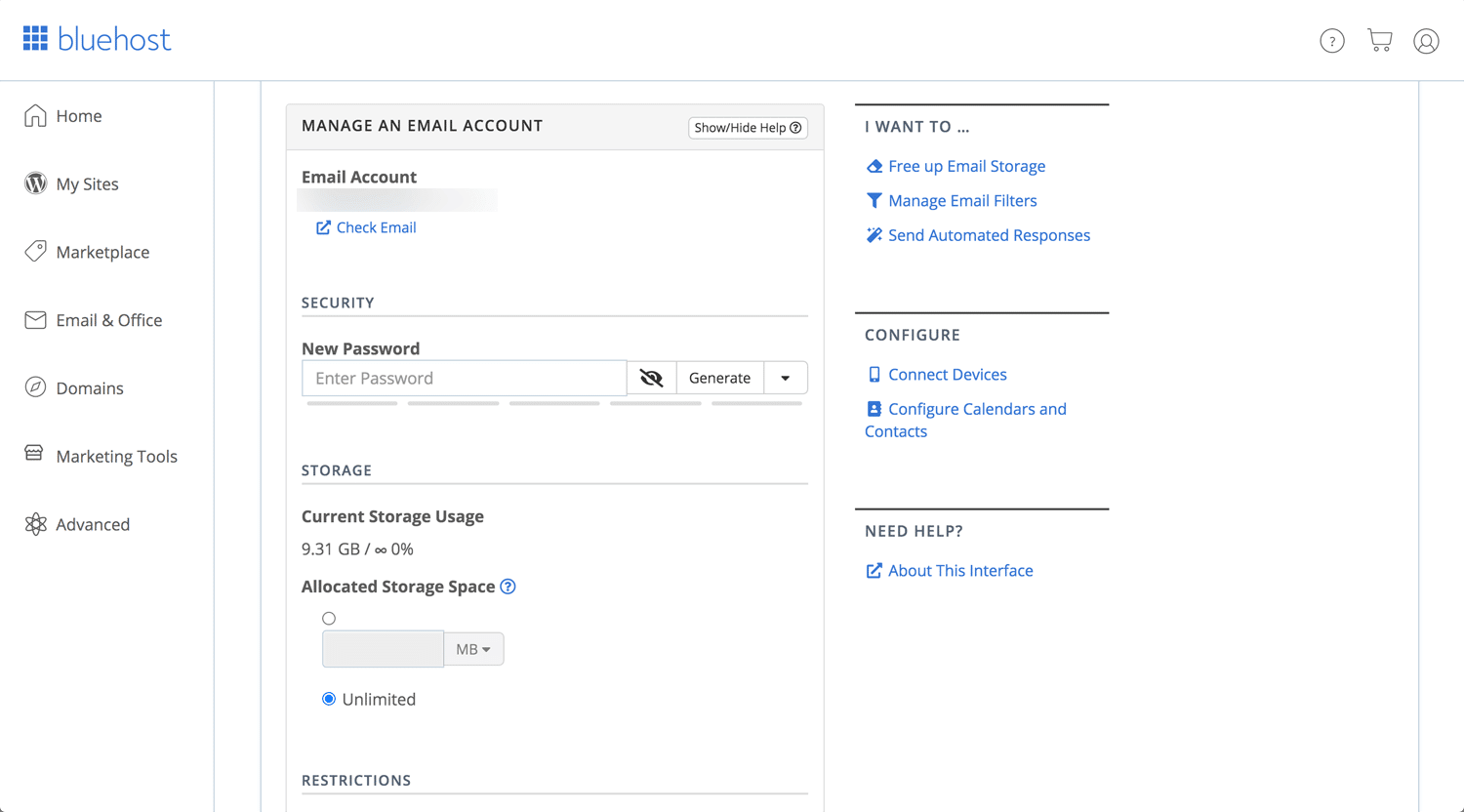The image size is (1464, 812).
Task: Select the custom storage size radio button
Action: (x=329, y=619)
